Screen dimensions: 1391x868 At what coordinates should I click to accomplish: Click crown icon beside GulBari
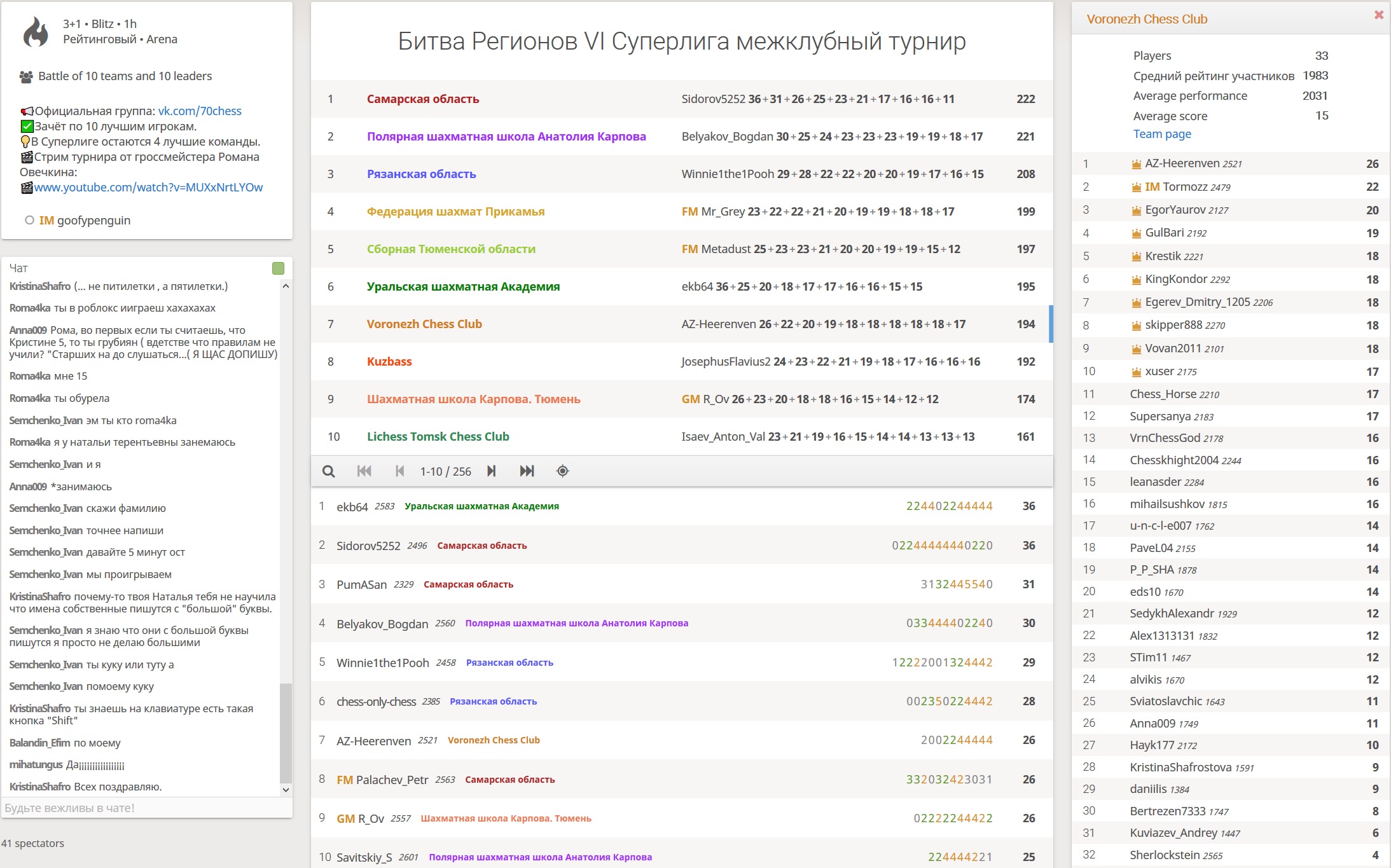(x=1136, y=233)
